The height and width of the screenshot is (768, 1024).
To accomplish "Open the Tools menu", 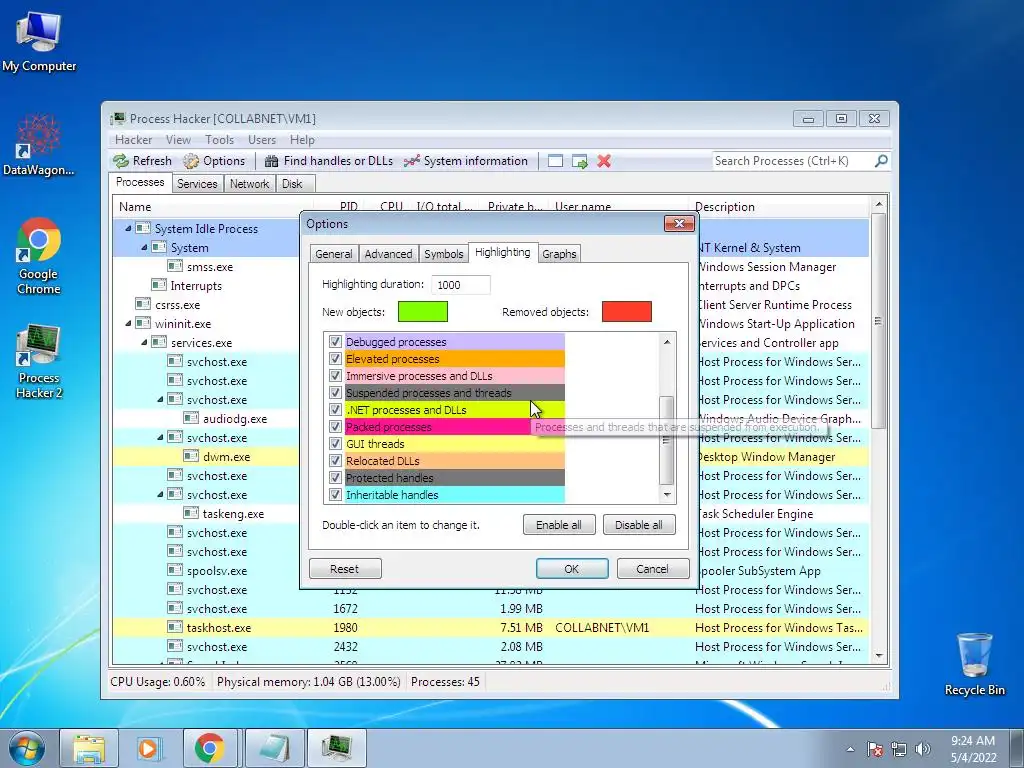I will point(219,140).
